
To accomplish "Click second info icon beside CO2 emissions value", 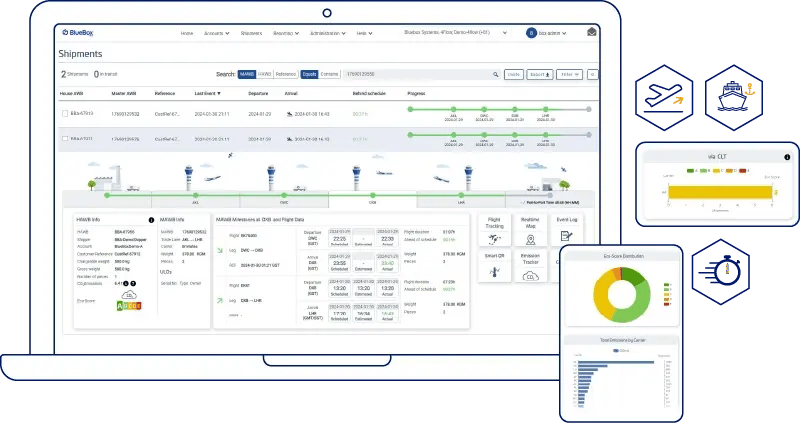I will pos(133,283).
